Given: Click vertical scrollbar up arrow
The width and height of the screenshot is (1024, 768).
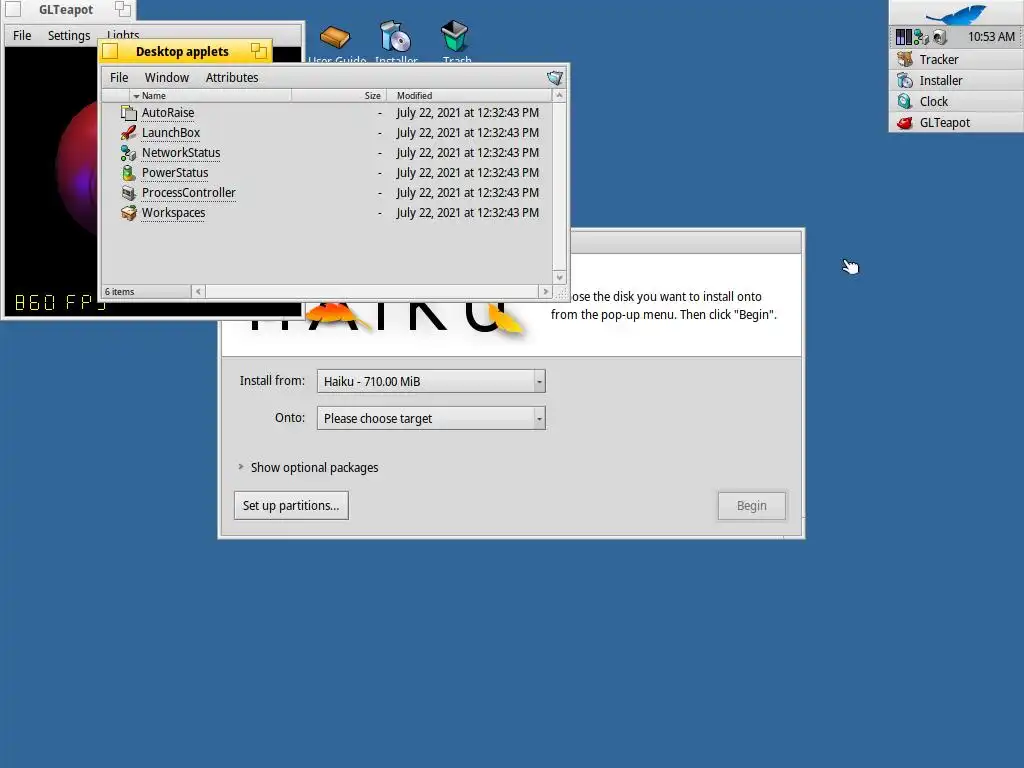Looking at the screenshot, I should pyautogui.click(x=559, y=95).
